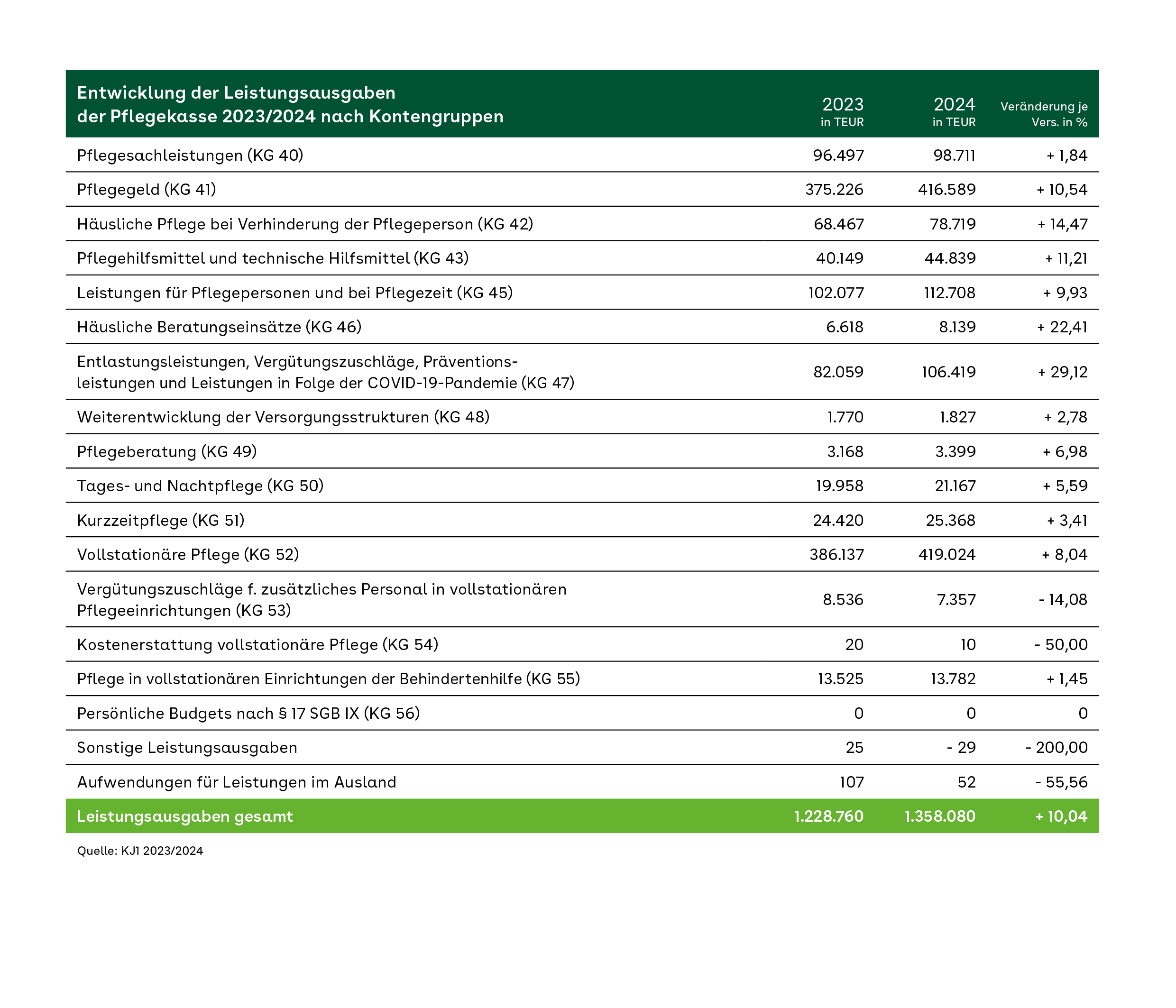Click the change value '+ 6,98'
This screenshot has height=1008, width=1176.
(x=1065, y=451)
